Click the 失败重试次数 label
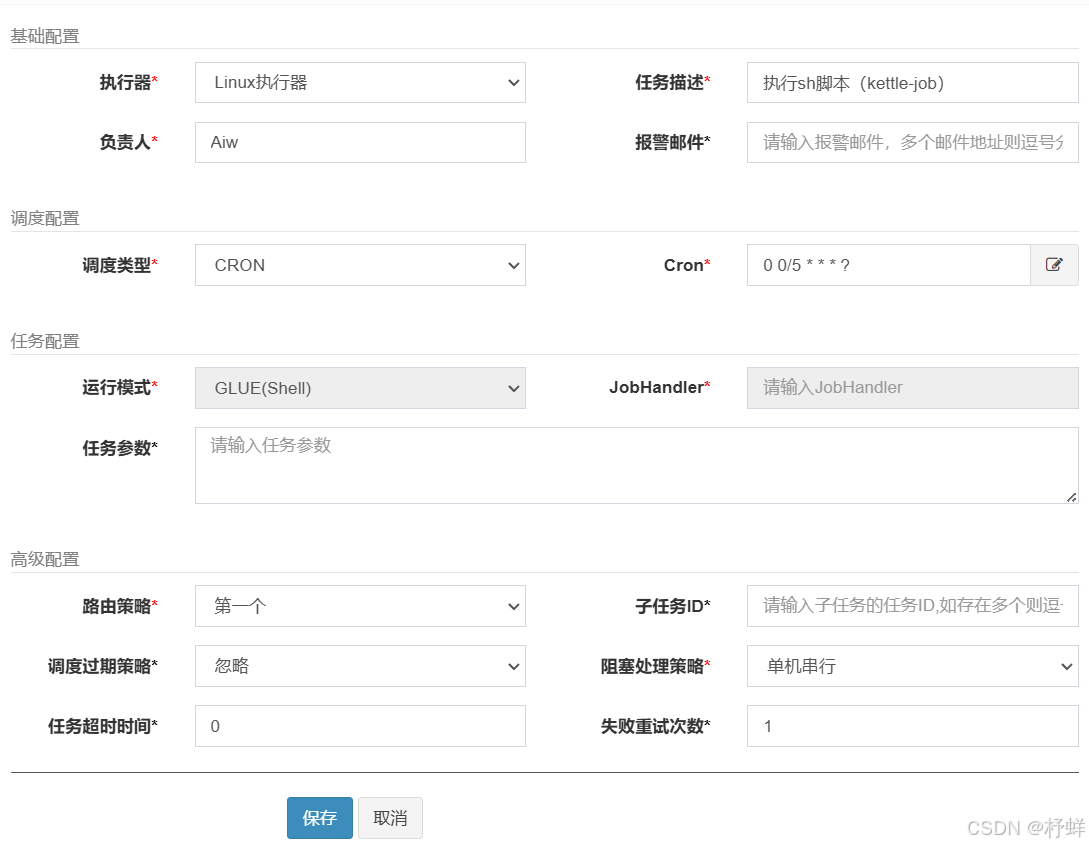The image size is (1089, 845). tap(656, 726)
